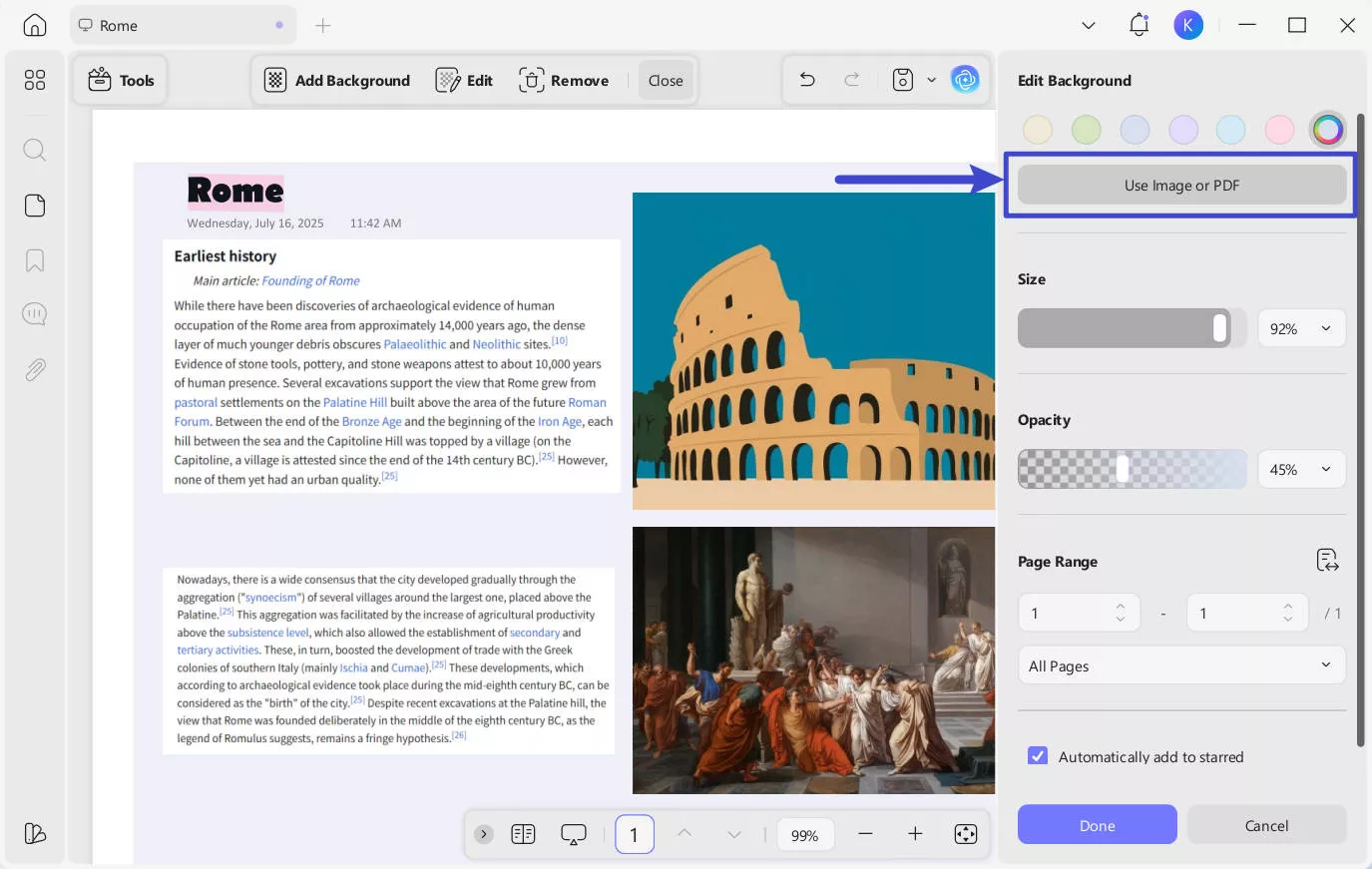
Task: Click the fit-to-screen icon in bottom bar
Action: tap(965, 834)
